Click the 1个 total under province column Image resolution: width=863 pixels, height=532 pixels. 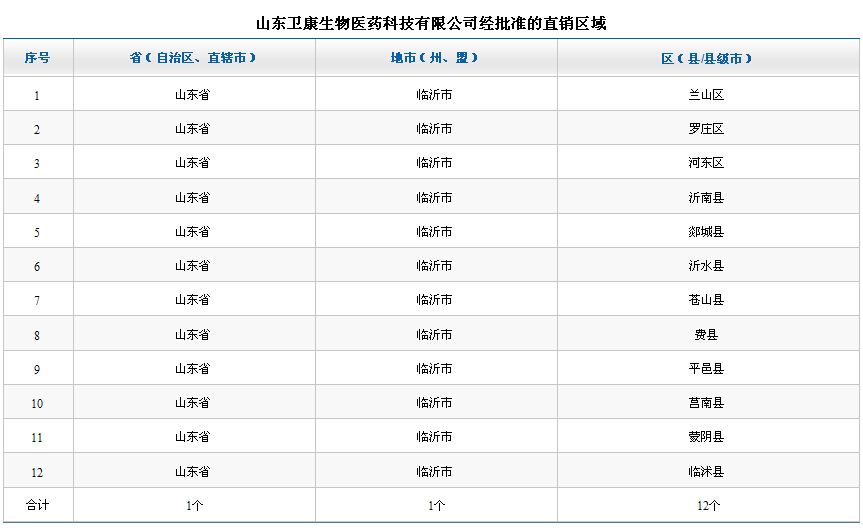pyautogui.click(x=194, y=506)
